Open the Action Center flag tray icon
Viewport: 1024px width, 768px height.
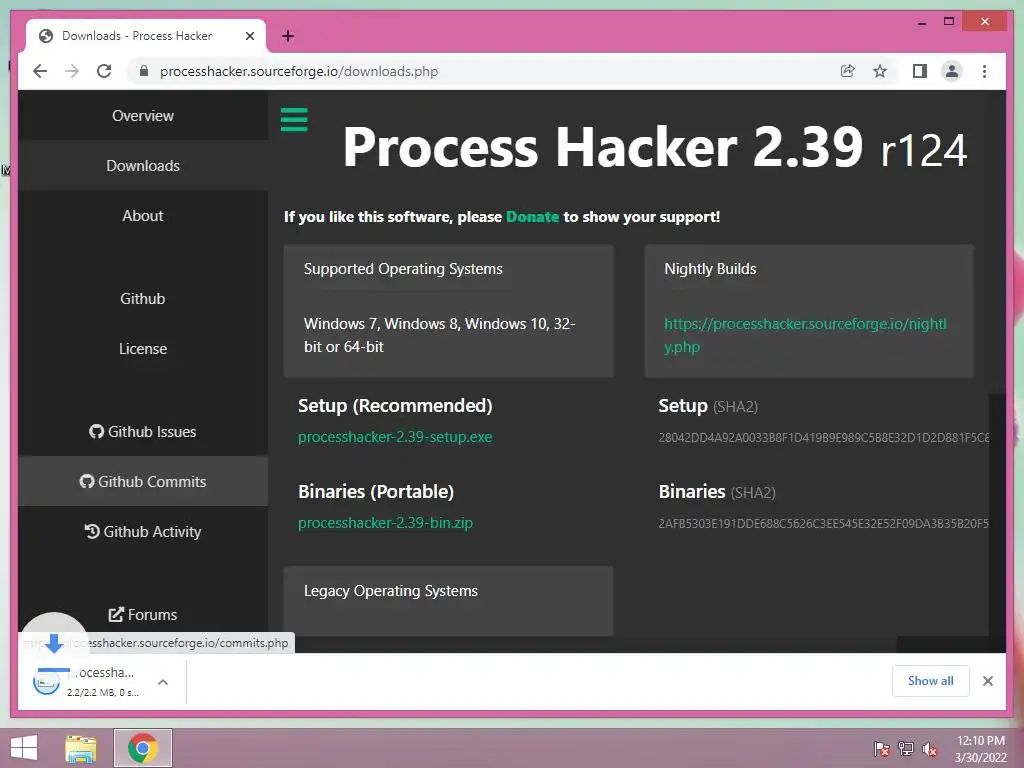point(882,749)
